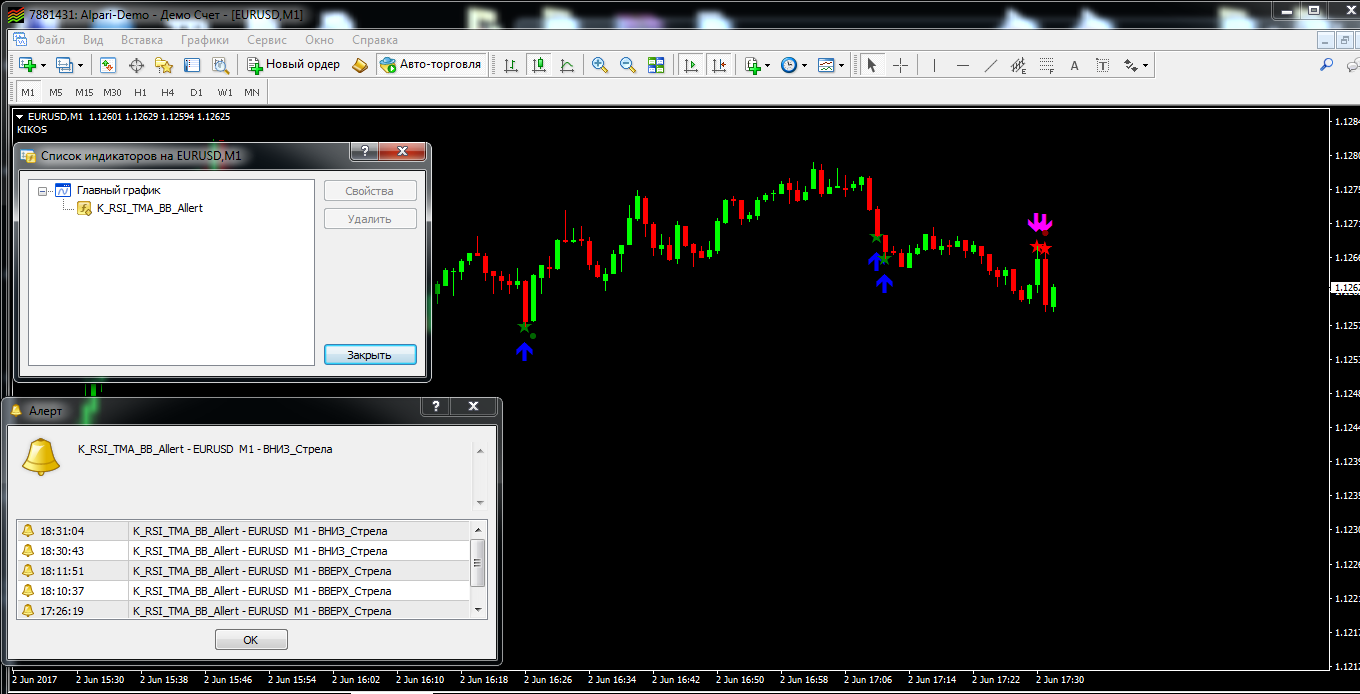The width and height of the screenshot is (1360, 694).
Task: Select K_RSI_TMA_BB_Allert in the indicator tree
Action: coord(149,208)
